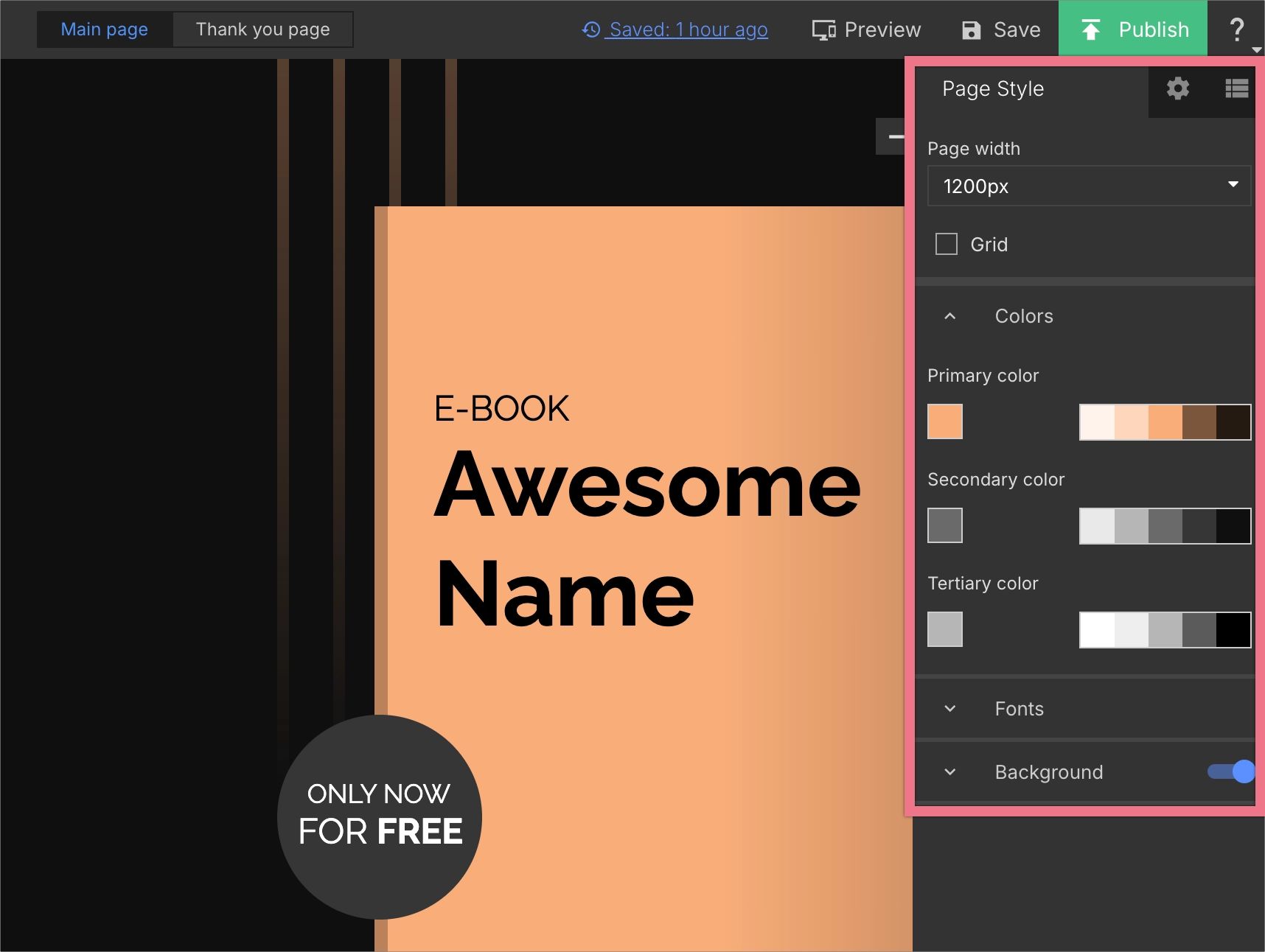Click the Saved: 1 hour ago link
The width and height of the screenshot is (1265, 952).
(686, 29)
